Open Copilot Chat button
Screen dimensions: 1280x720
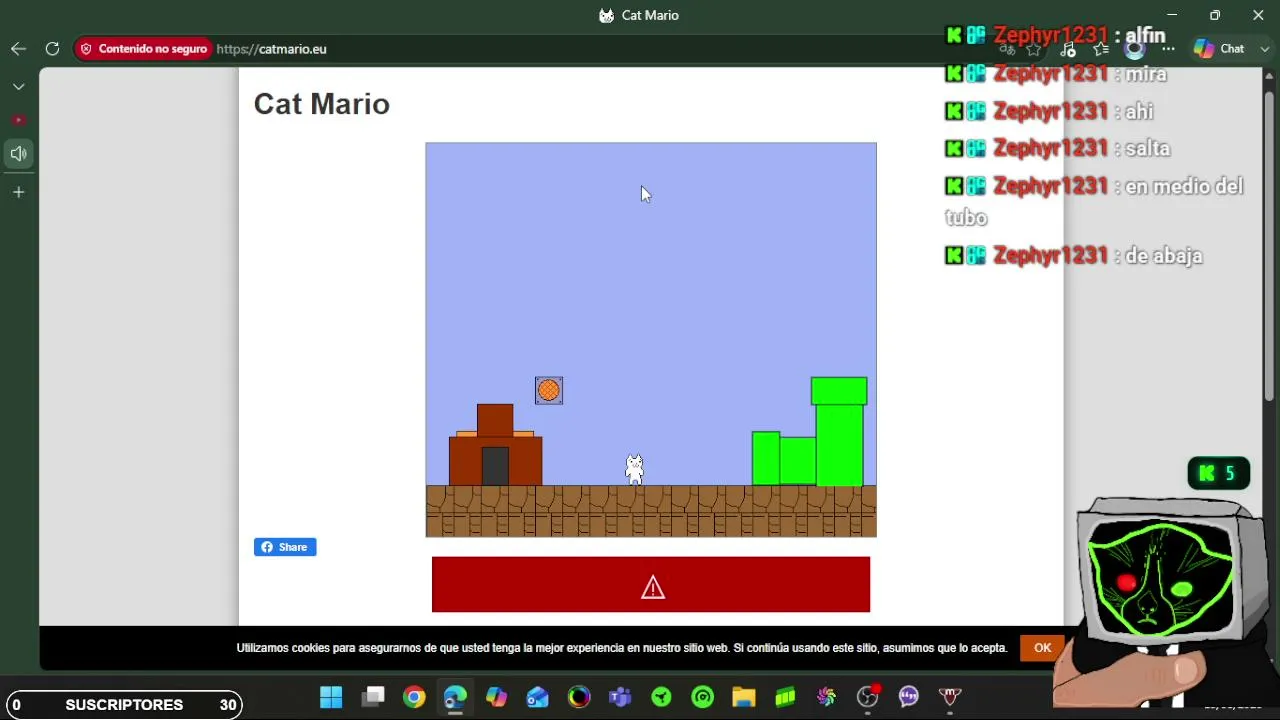[x=1219, y=48]
